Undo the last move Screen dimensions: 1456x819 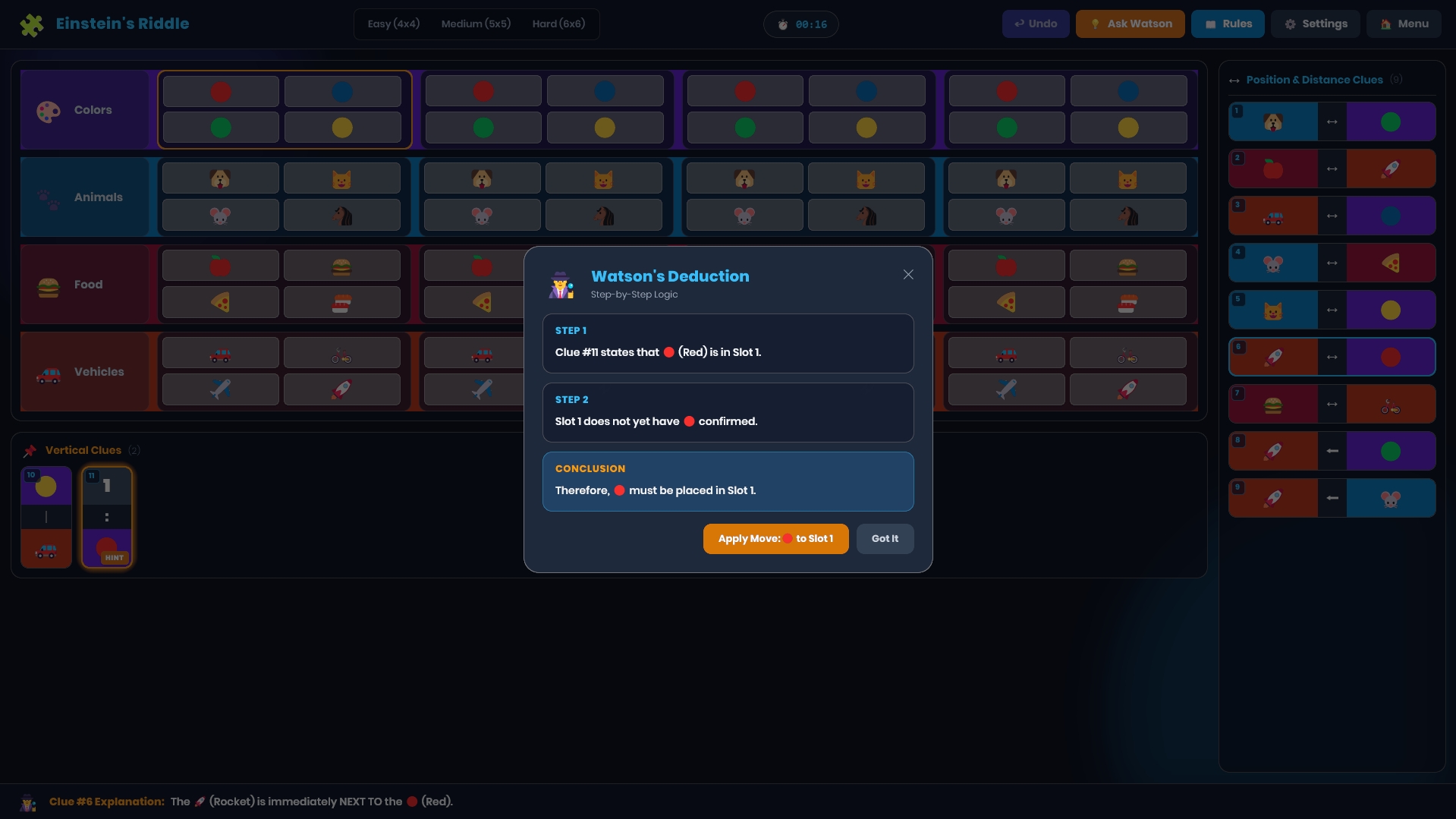click(x=1036, y=24)
